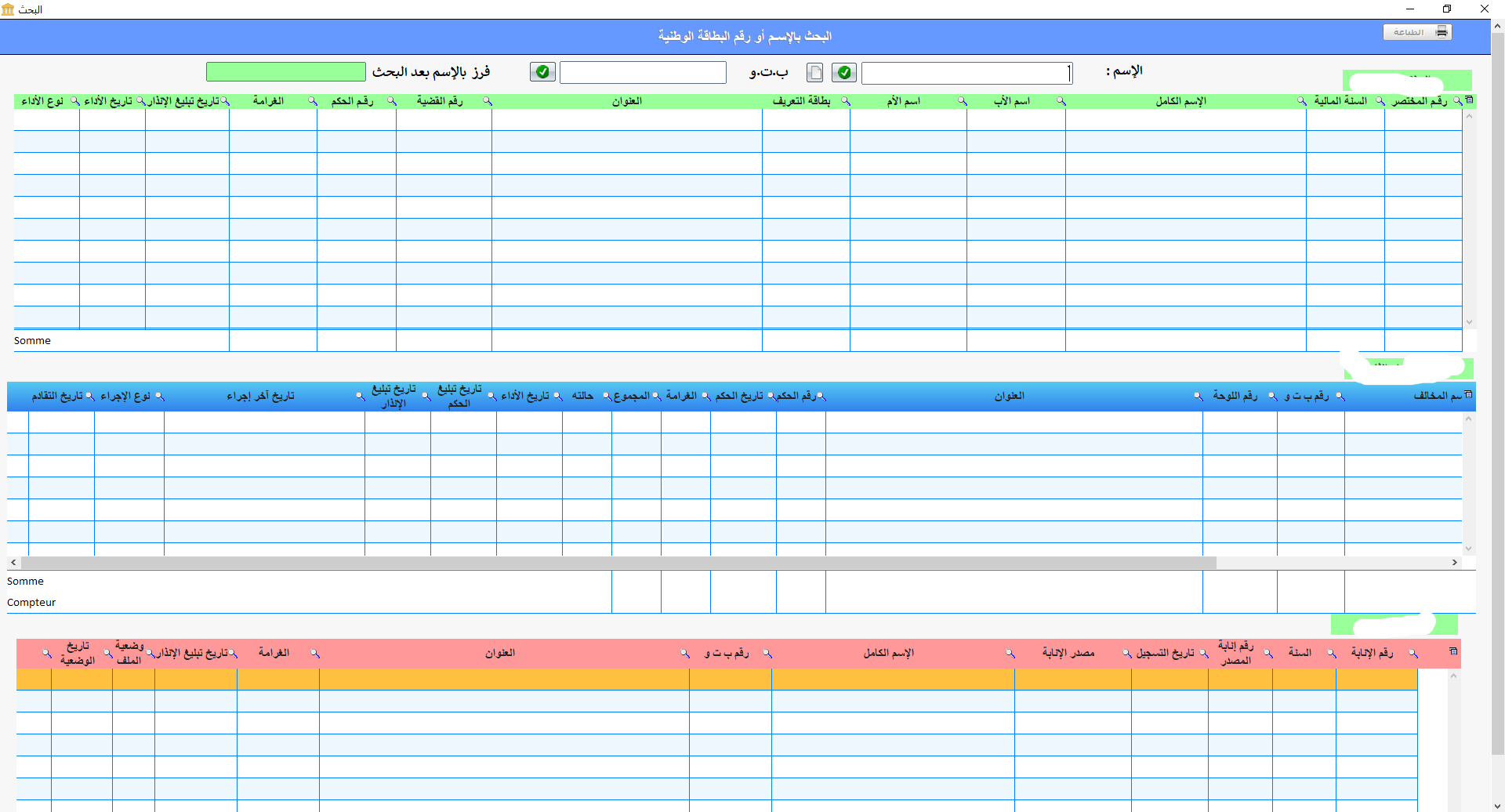Search blue table العنوان column magnifier

point(1198,397)
